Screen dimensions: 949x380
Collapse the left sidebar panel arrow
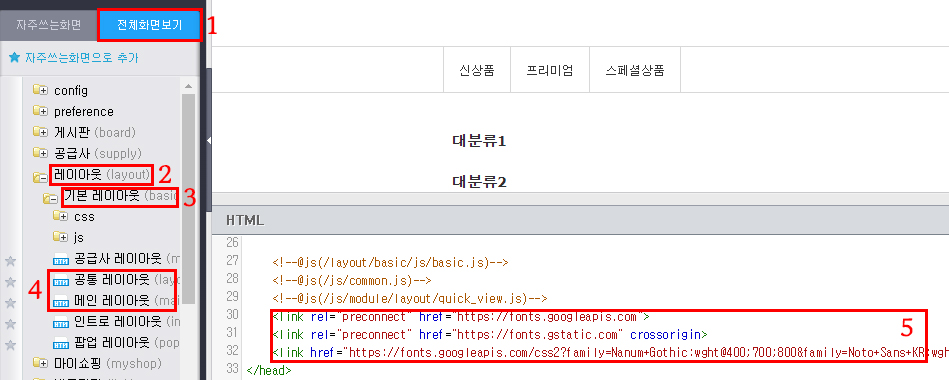click(209, 140)
